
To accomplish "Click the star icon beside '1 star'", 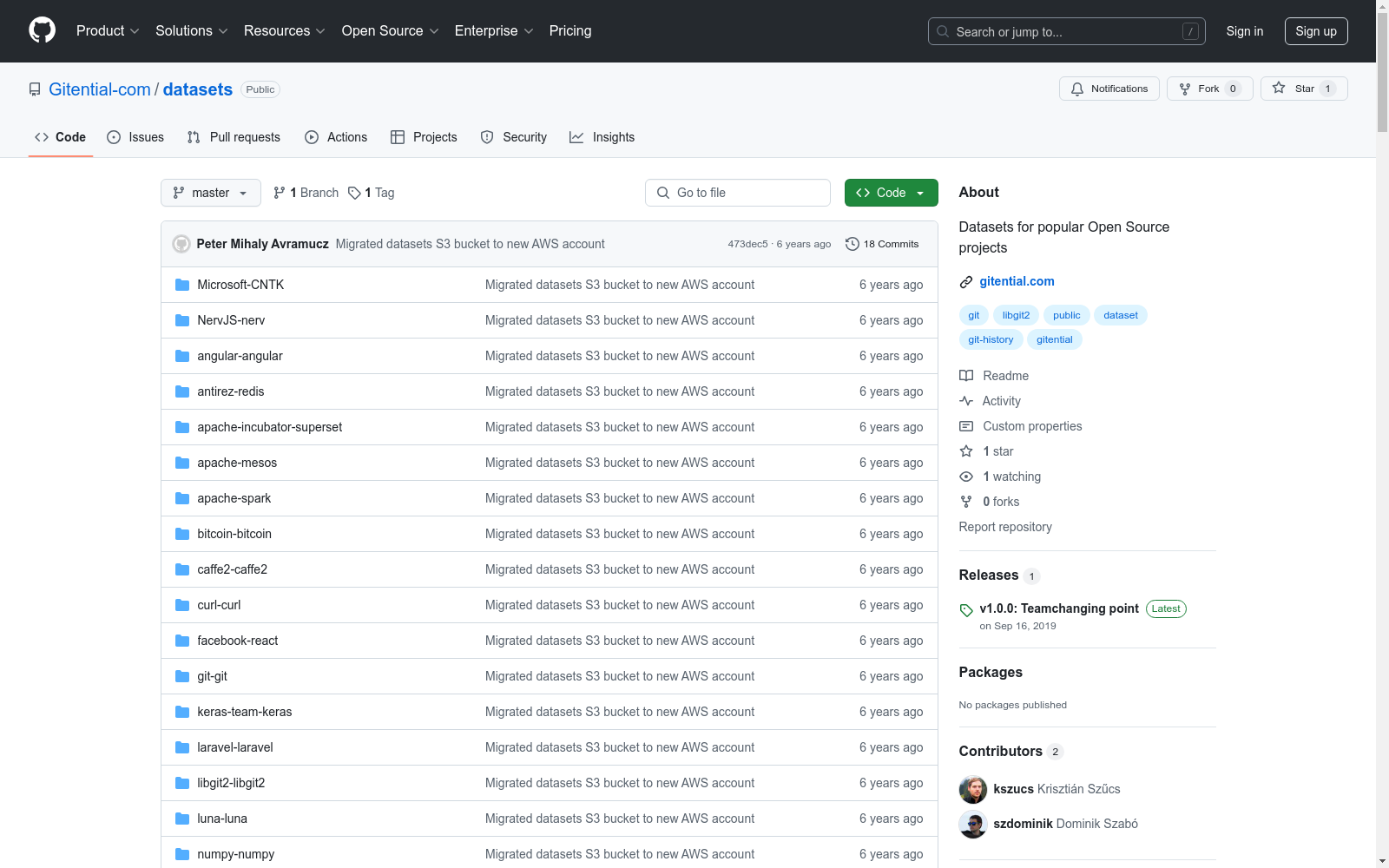I will tap(966, 451).
